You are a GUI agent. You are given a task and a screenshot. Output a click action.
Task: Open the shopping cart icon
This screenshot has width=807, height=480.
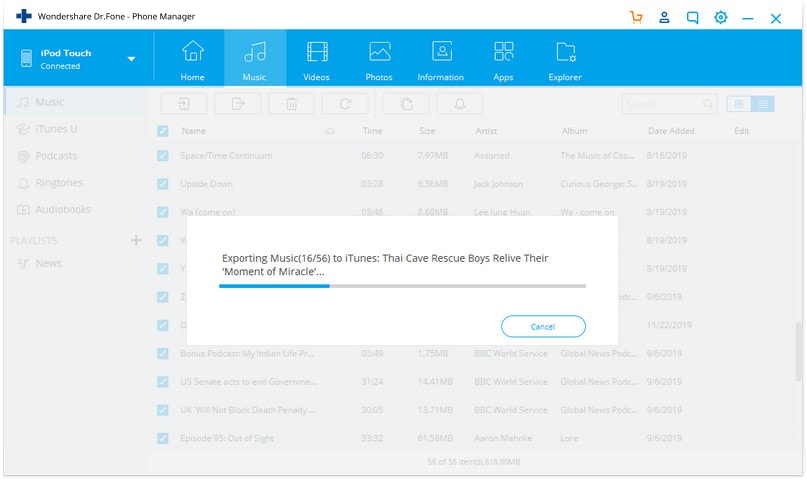[636, 17]
